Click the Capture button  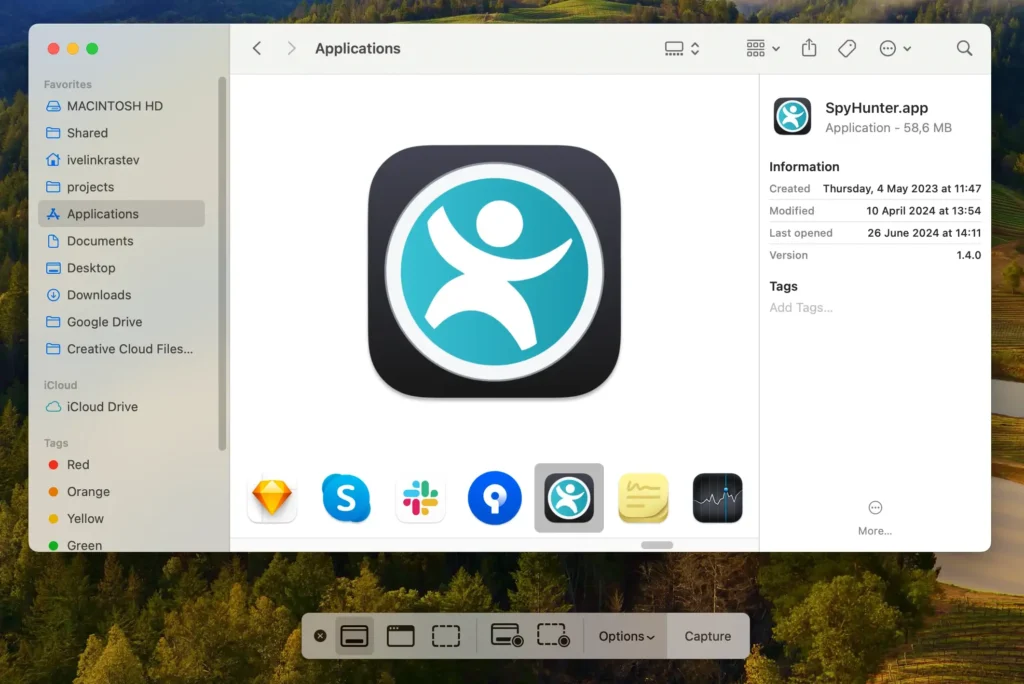(x=708, y=636)
